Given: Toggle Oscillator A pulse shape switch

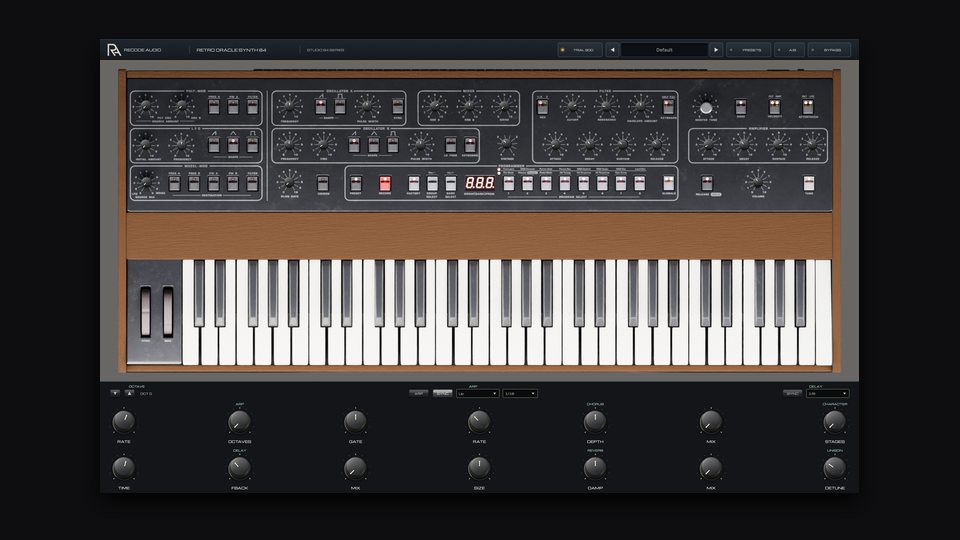Looking at the screenshot, I should (340, 107).
